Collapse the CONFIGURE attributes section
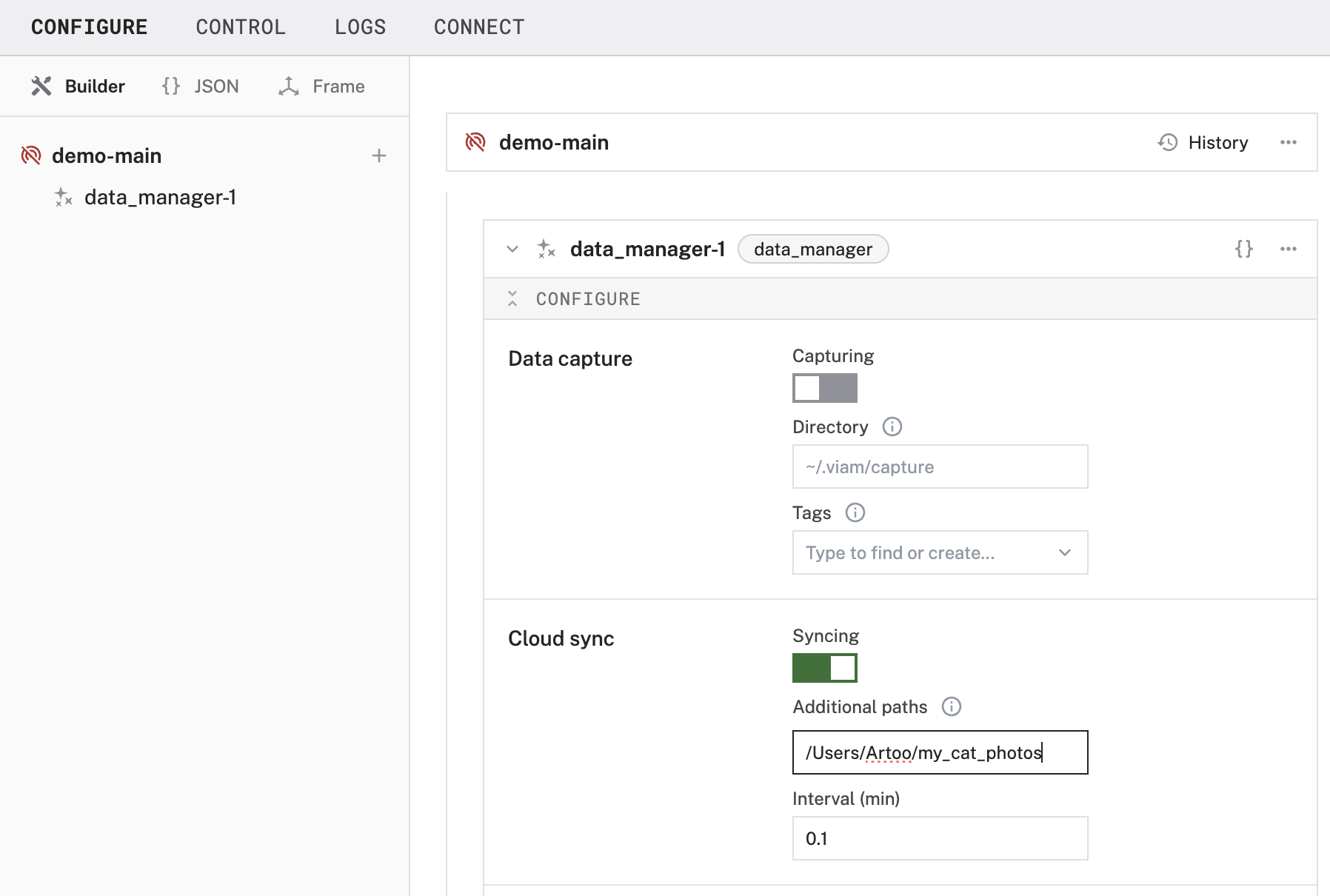Viewport: 1330px width, 896px height. pyautogui.click(x=512, y=298)
